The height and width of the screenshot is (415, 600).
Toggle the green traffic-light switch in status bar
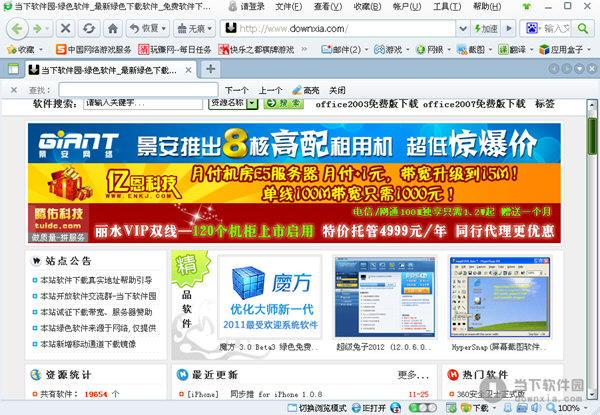(x=422, y=408)
